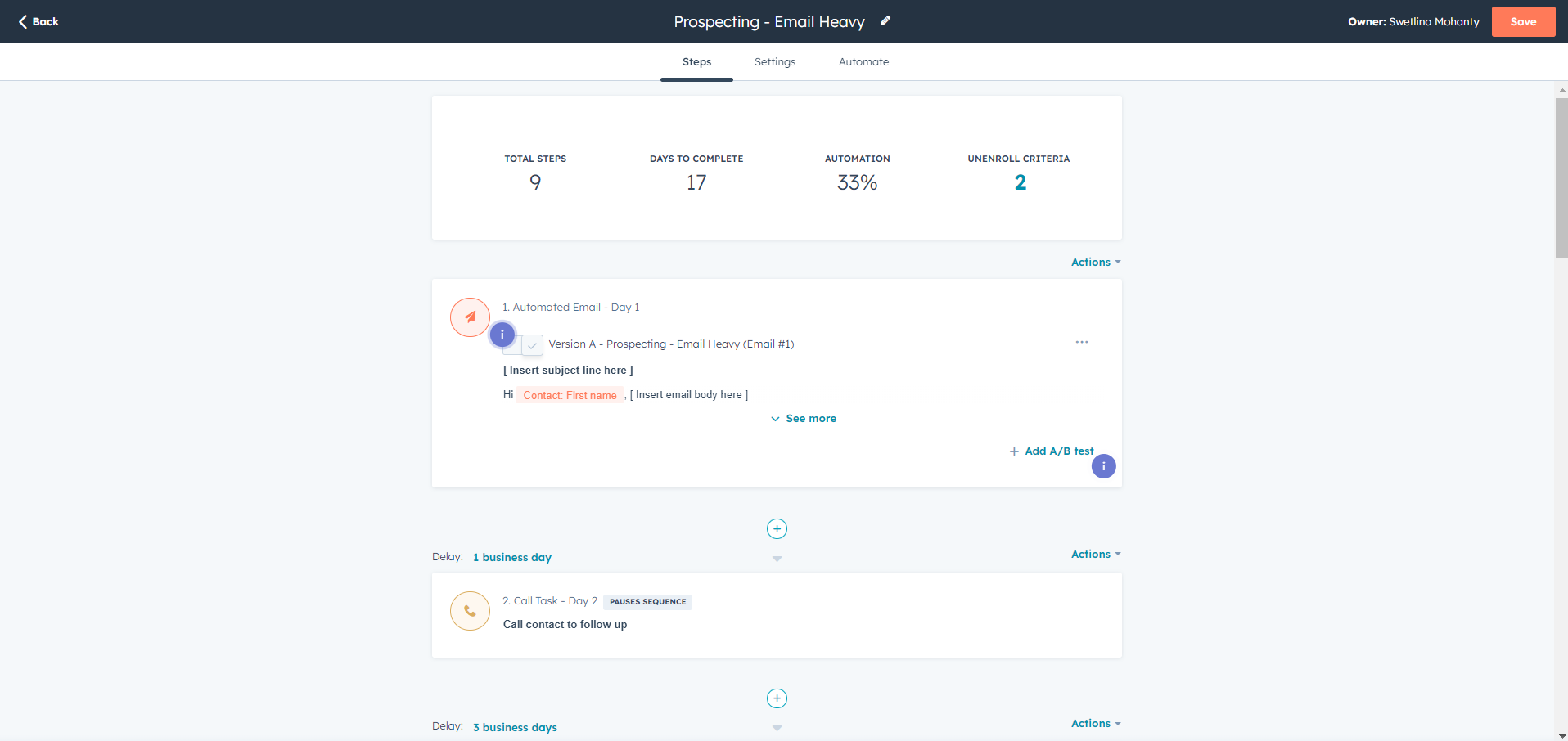This screenshot has height=741, width=1568.
Task: Switch to the Automate tab
Action: [x=863, y=62]
